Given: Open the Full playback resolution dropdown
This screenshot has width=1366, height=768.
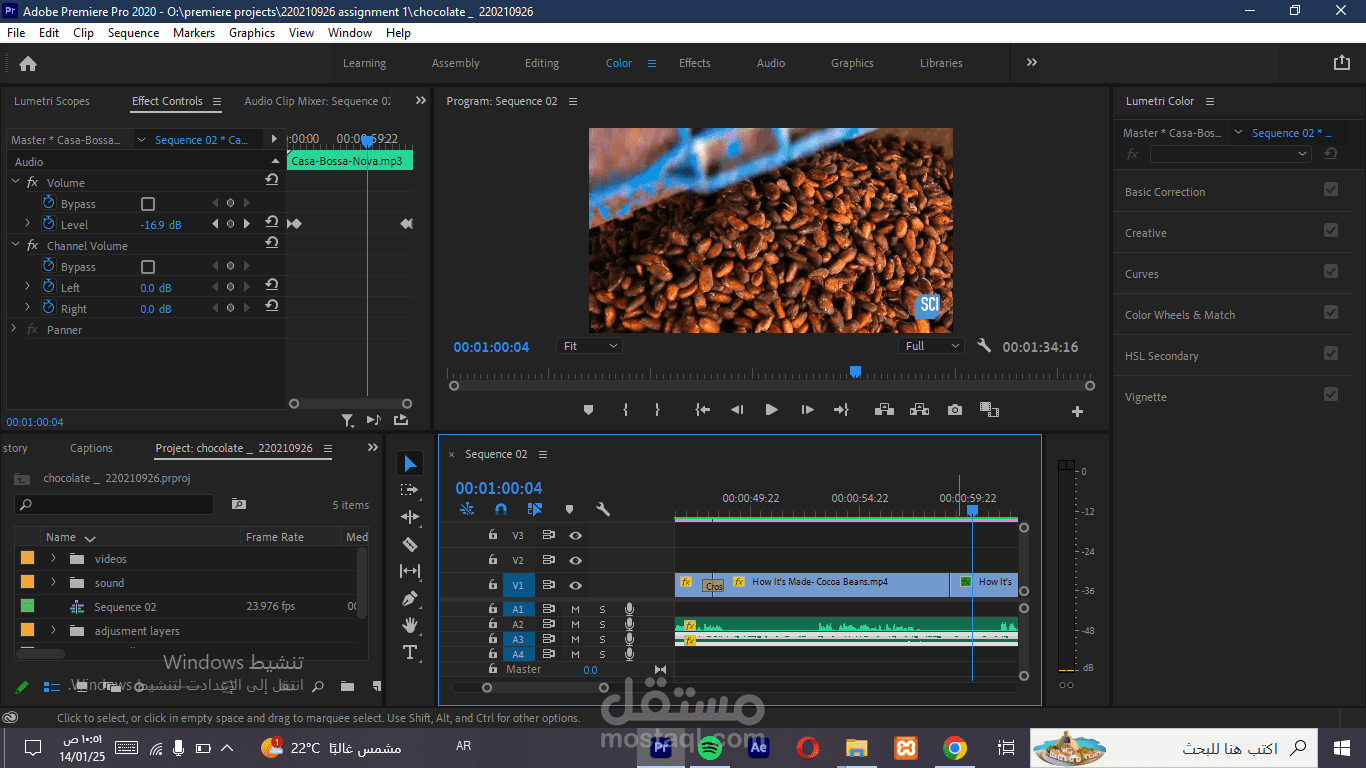Looking at the screenshot, I should pos(931,346).
